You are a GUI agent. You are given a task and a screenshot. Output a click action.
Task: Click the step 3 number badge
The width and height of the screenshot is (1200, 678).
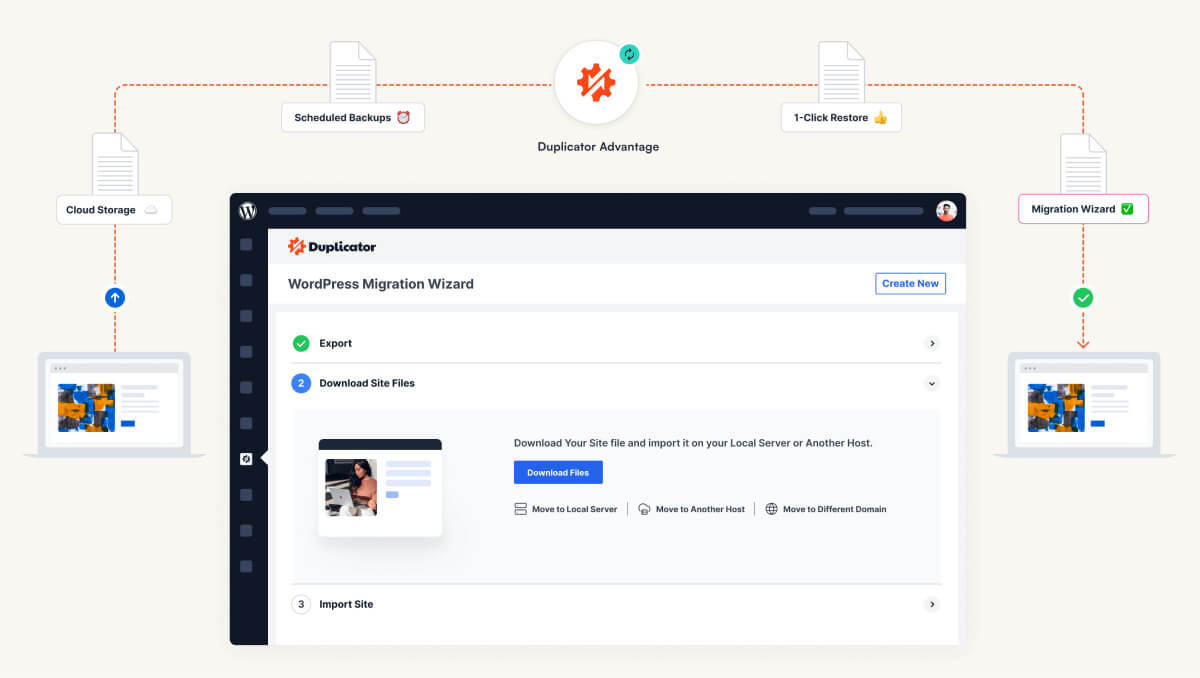(x=301, y=604)
